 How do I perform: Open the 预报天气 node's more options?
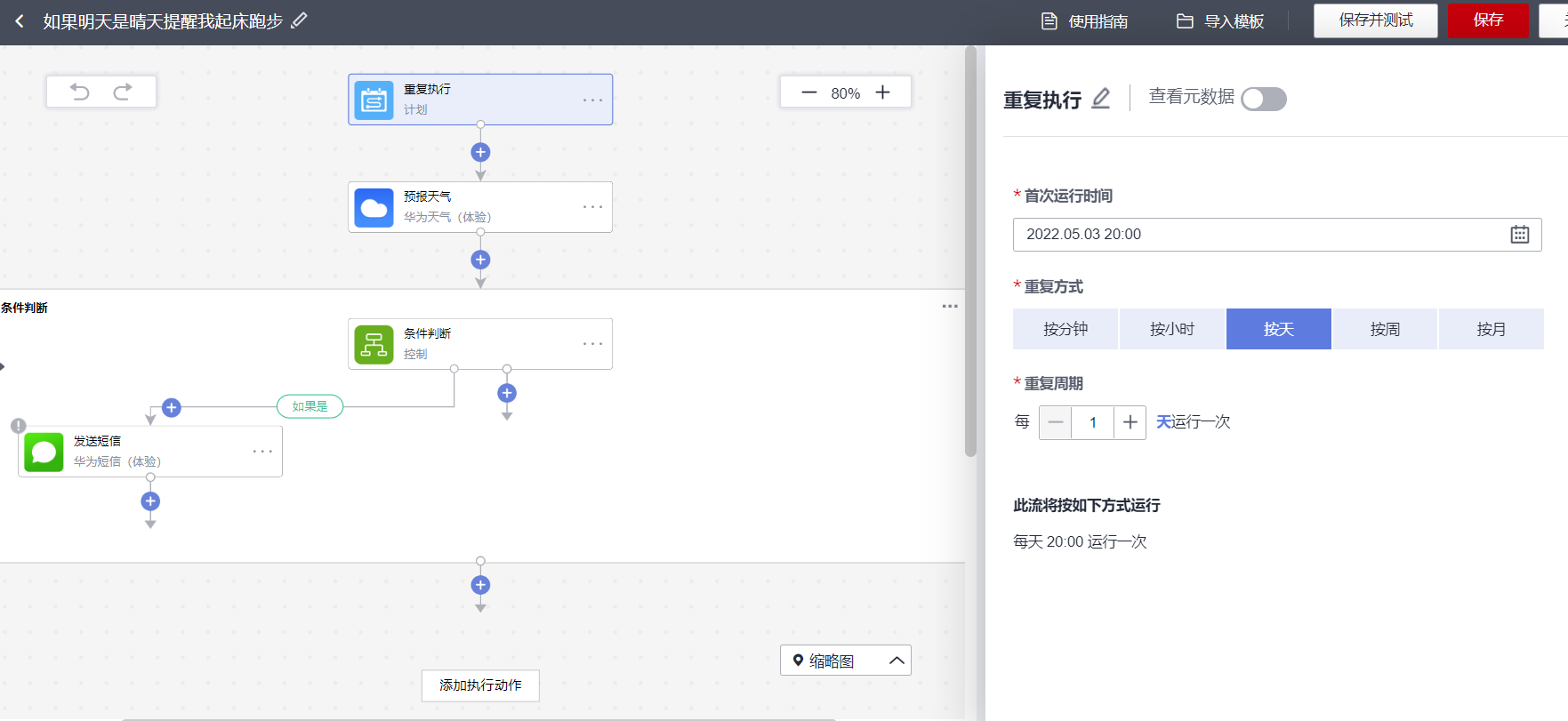point(593,206)
